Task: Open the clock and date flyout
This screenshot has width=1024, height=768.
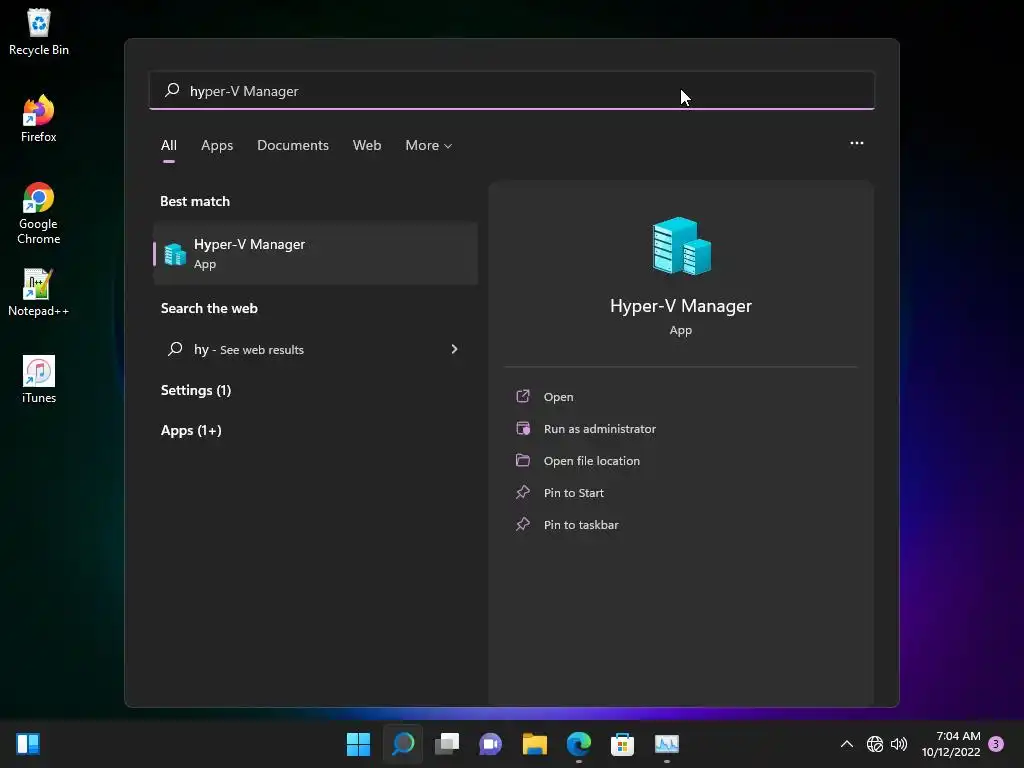Action: click(x=951, y=744)
